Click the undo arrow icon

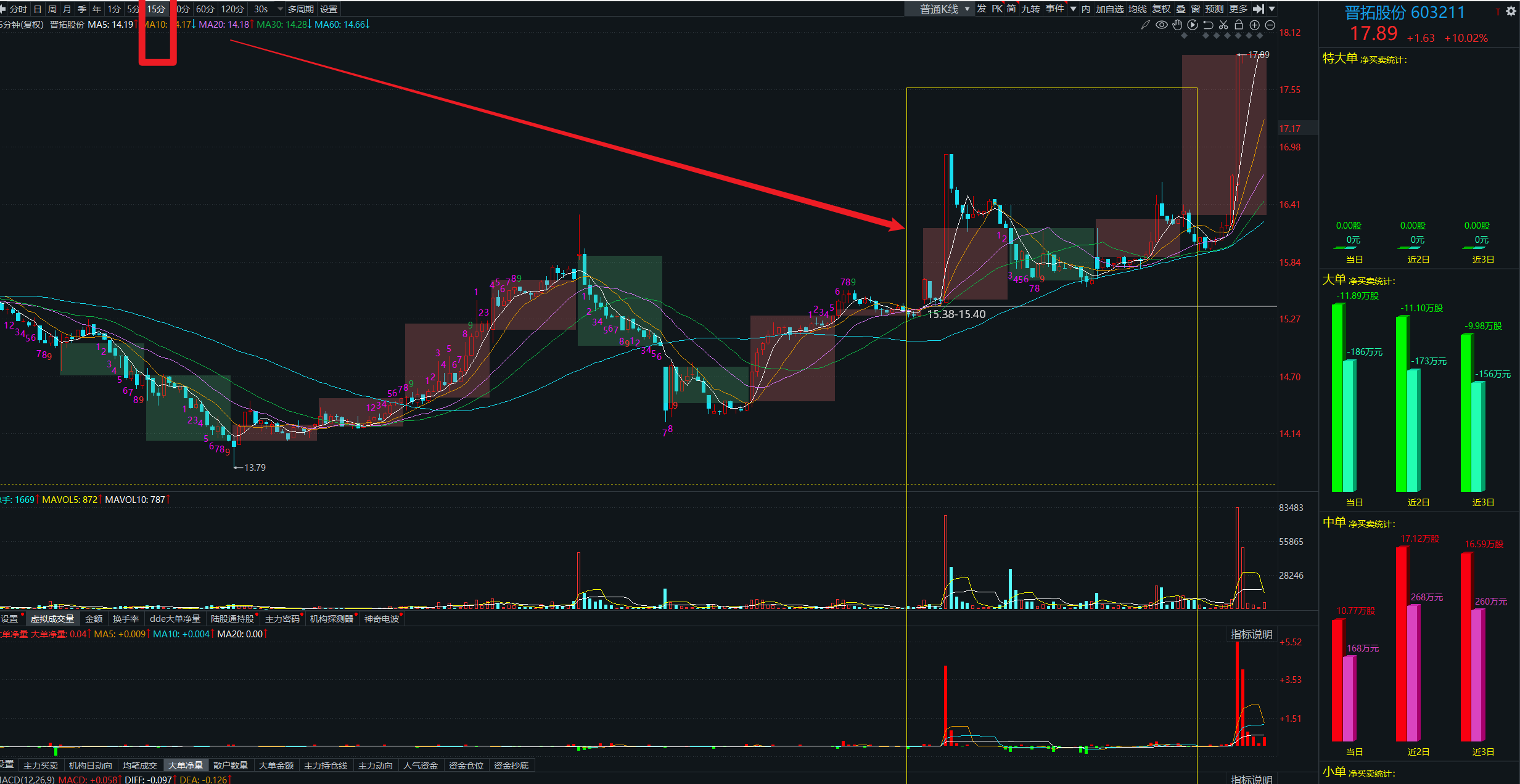tap(1208, 25)
